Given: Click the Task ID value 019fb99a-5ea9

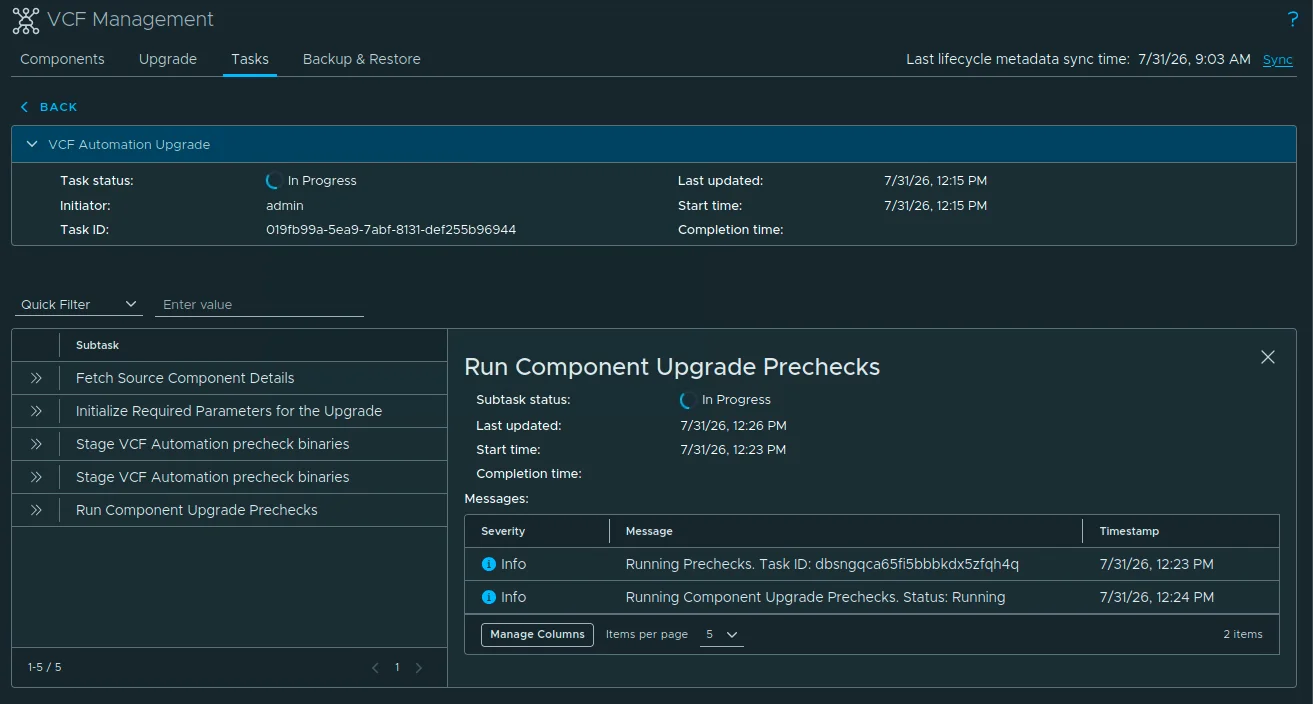Looking at the screenshot, I should (391, 230).
